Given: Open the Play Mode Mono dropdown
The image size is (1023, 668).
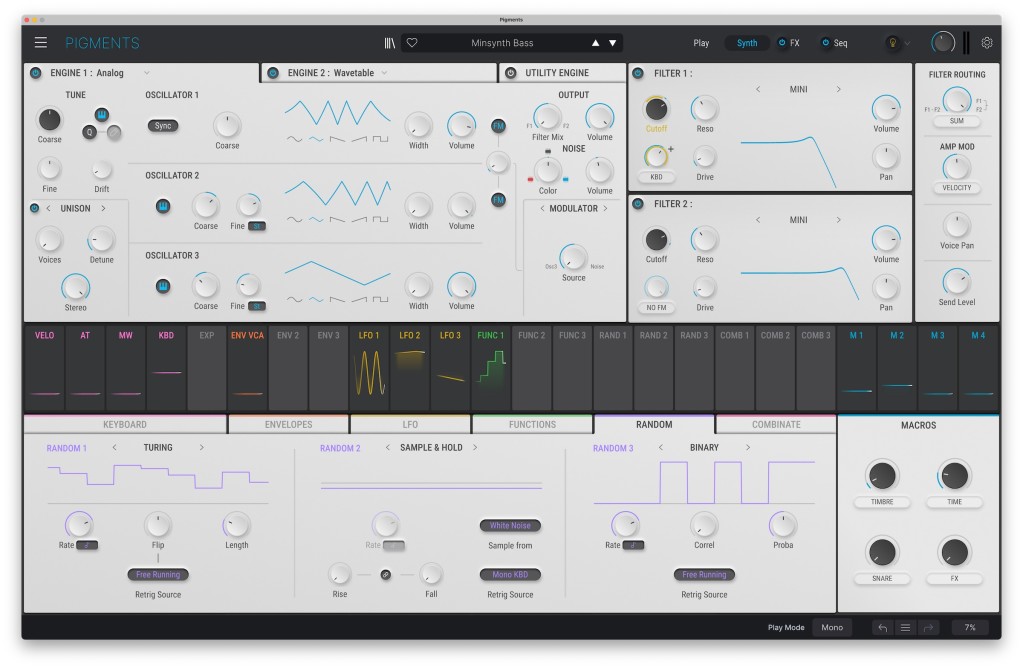Looking at the screenshot, I should tap(832, 628).
